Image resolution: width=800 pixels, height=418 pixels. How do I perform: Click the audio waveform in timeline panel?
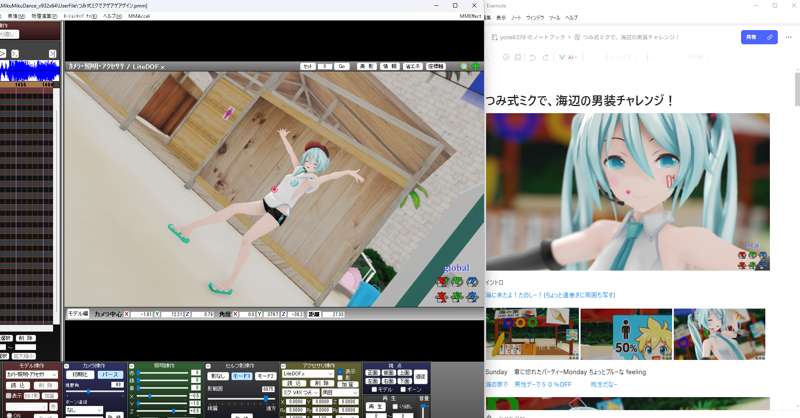30,71
